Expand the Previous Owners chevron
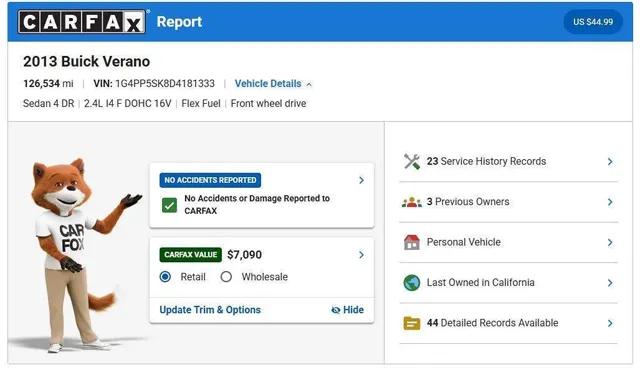This screenshot has height=368, width=640. [x=610, y=202]
